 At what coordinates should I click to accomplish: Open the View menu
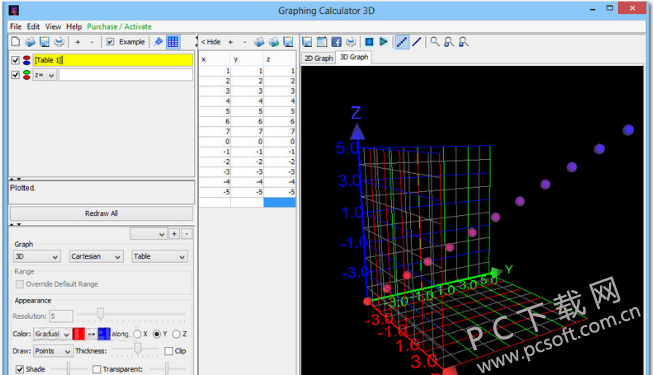53,26
